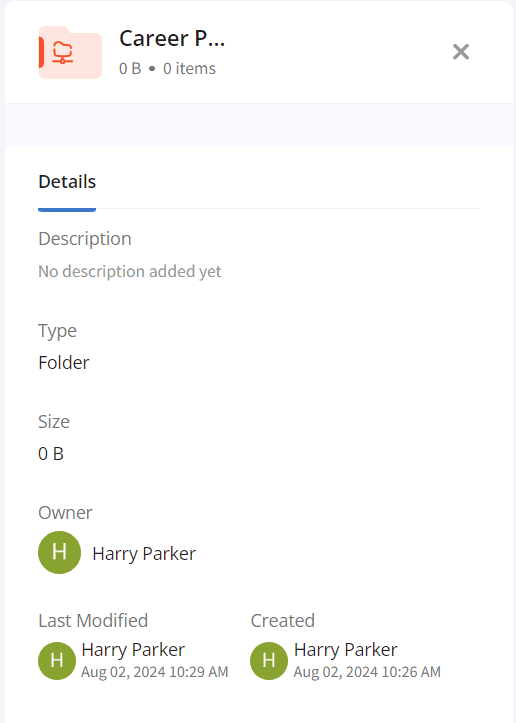
Task: Click the shared folder icon in the header
Action: [70, 52]
